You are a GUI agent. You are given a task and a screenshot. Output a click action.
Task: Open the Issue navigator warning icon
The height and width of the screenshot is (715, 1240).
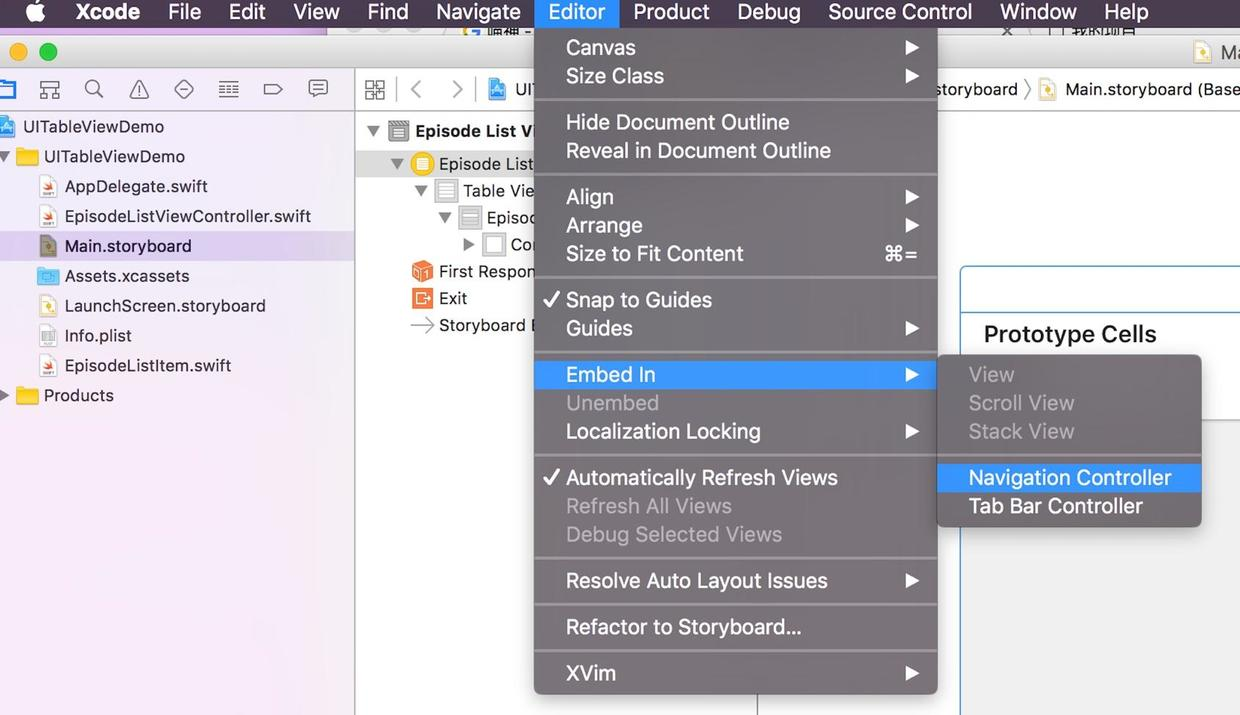139,89
